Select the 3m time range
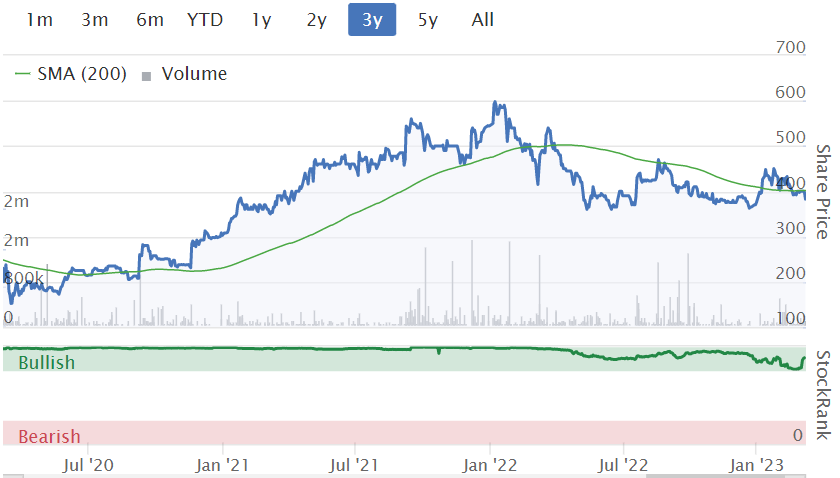Viewport: 840px width, 478px height. (x=95, y=20)
